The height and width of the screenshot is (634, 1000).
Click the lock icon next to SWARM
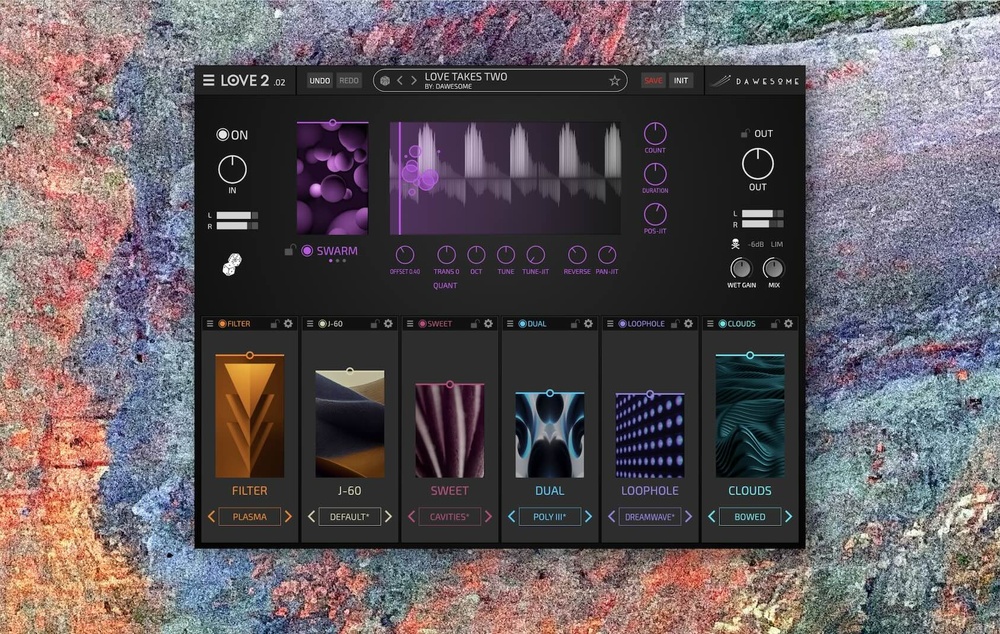click(289, 251)
